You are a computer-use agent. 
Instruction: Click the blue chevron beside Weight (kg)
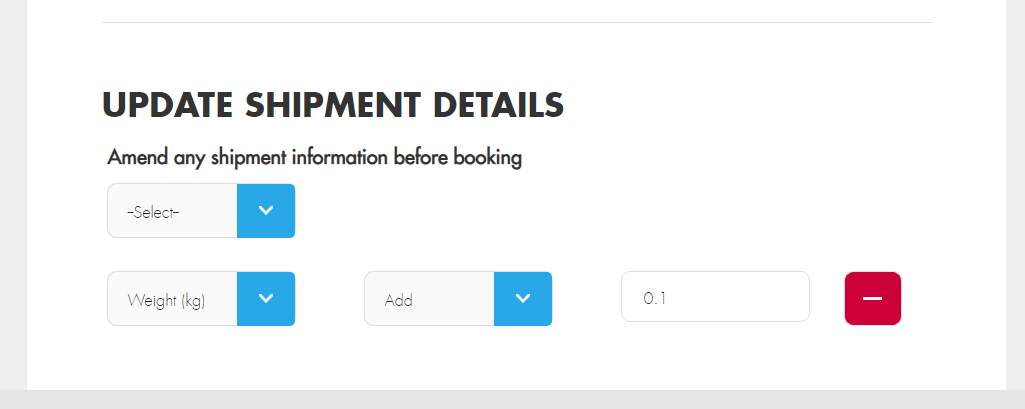click(x=266, y=299)
